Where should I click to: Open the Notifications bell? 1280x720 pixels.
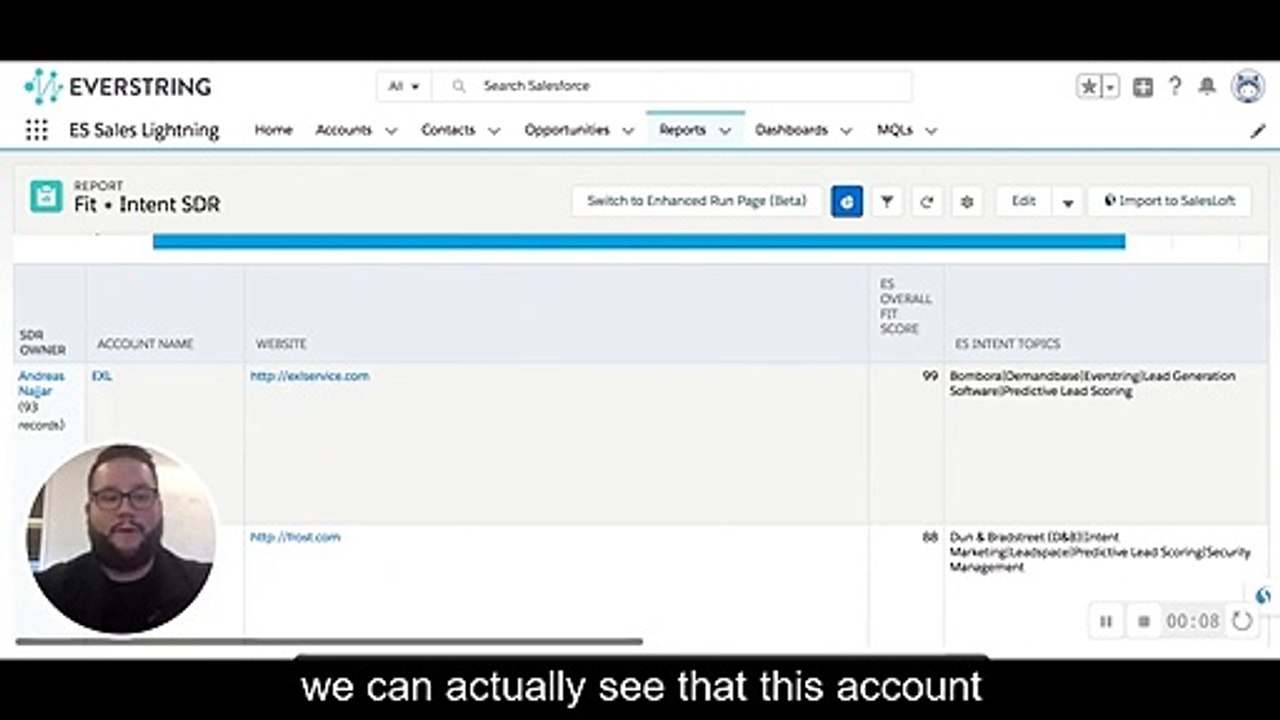tap(1207, 86)
